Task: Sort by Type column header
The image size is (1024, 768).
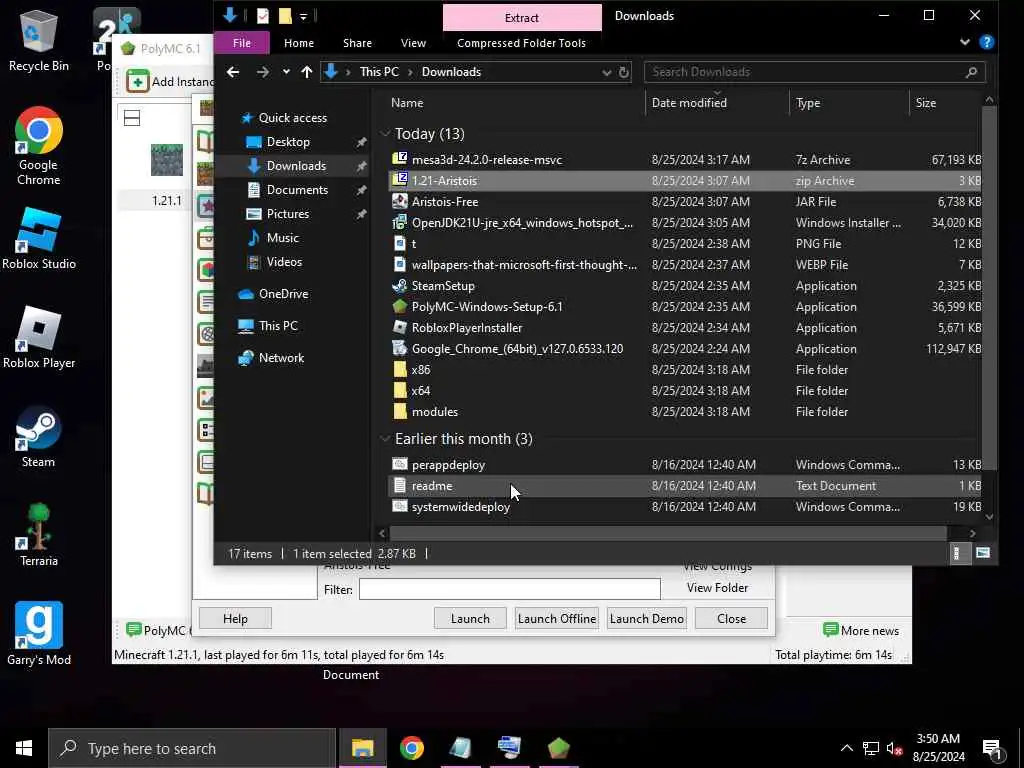Action: tap(808, 103)
